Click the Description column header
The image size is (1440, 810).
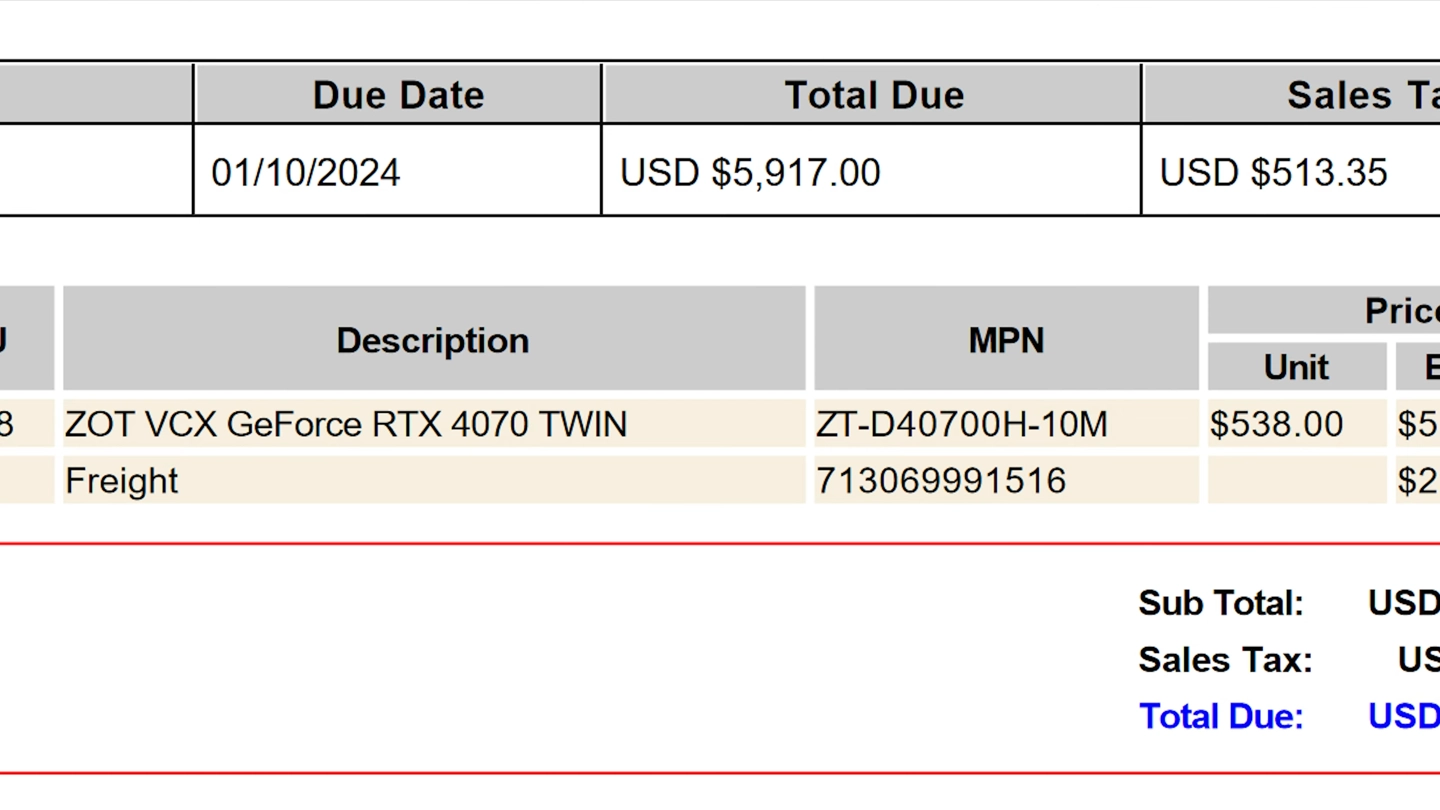tap(434, 339)
